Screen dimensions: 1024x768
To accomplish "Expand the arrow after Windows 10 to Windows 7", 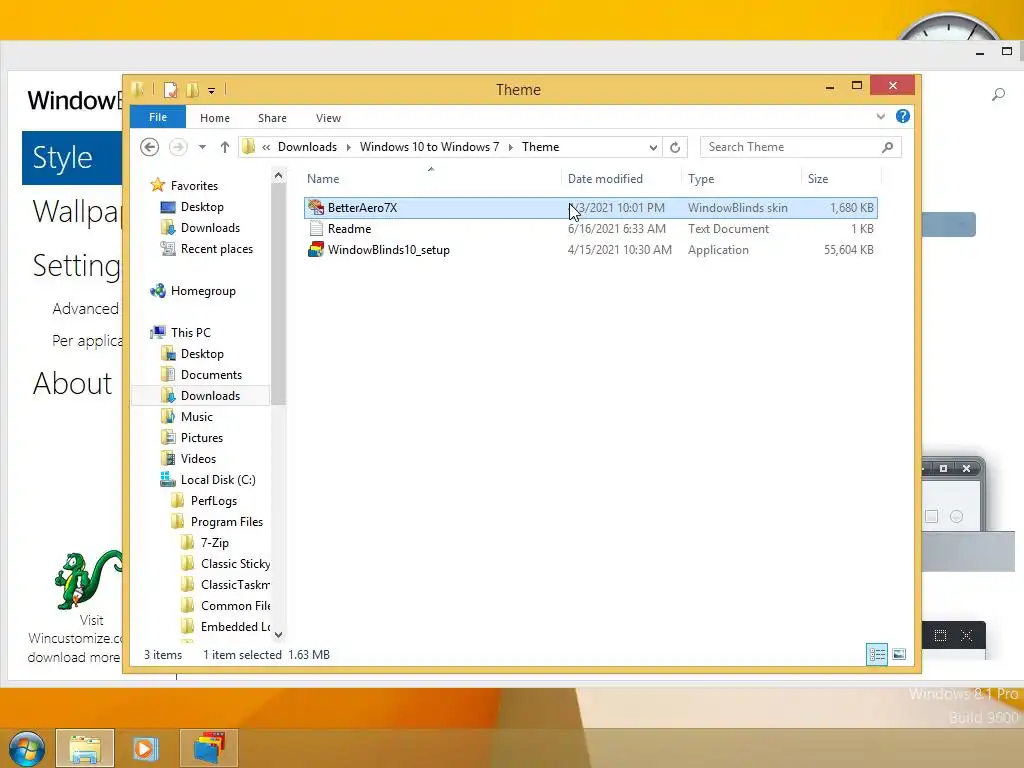I will [510, 147].
